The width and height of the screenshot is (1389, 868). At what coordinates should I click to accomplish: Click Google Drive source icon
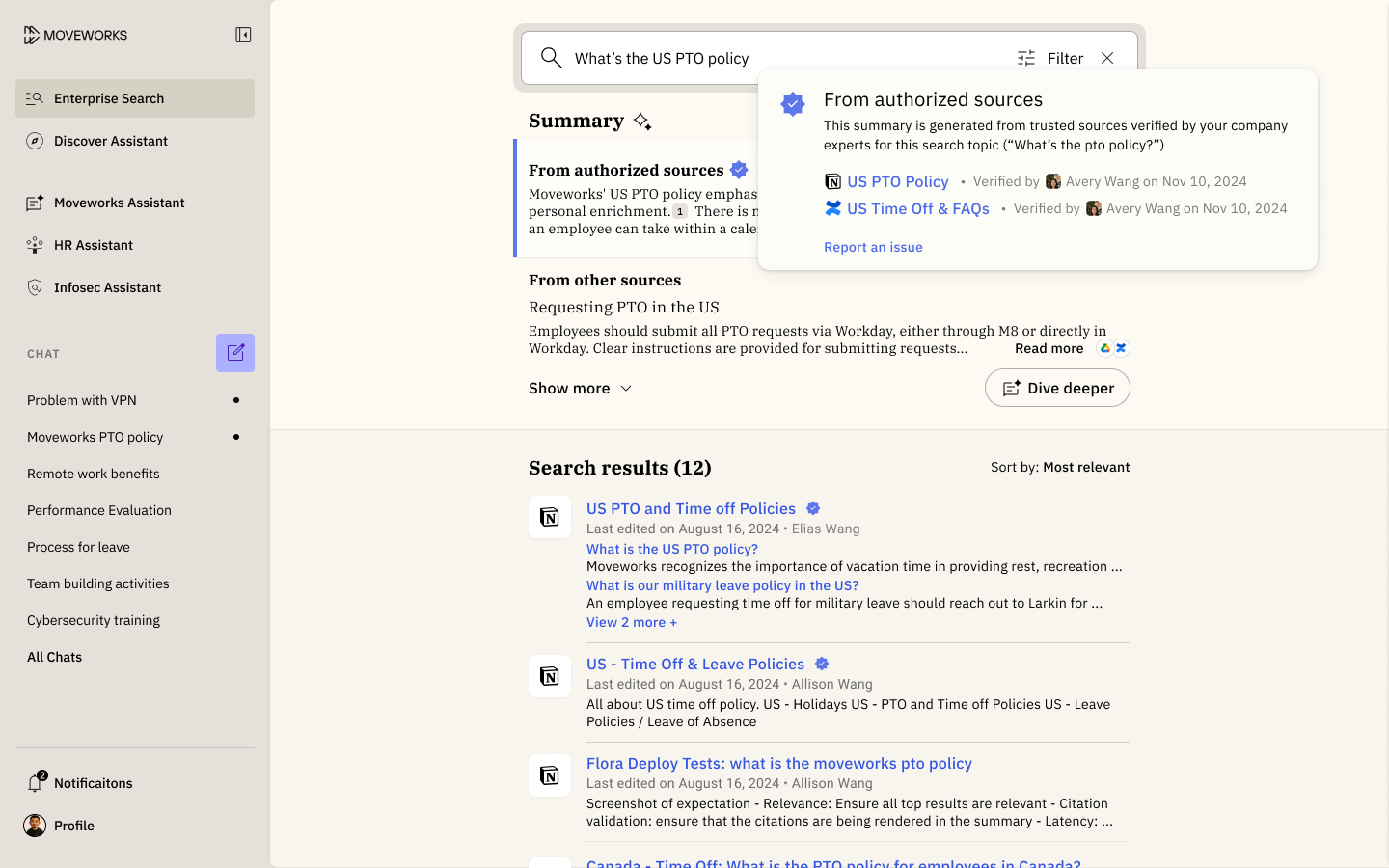1105,348
